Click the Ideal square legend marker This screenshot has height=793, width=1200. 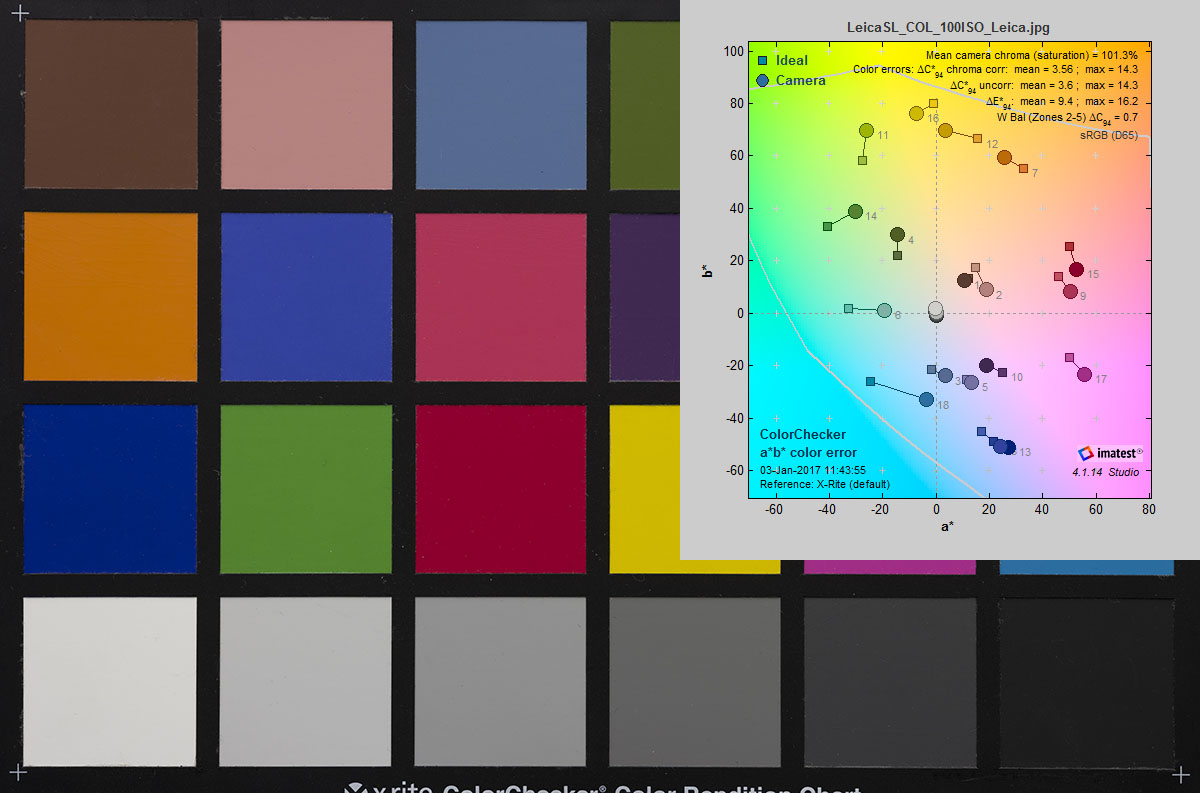click(762, 61)
